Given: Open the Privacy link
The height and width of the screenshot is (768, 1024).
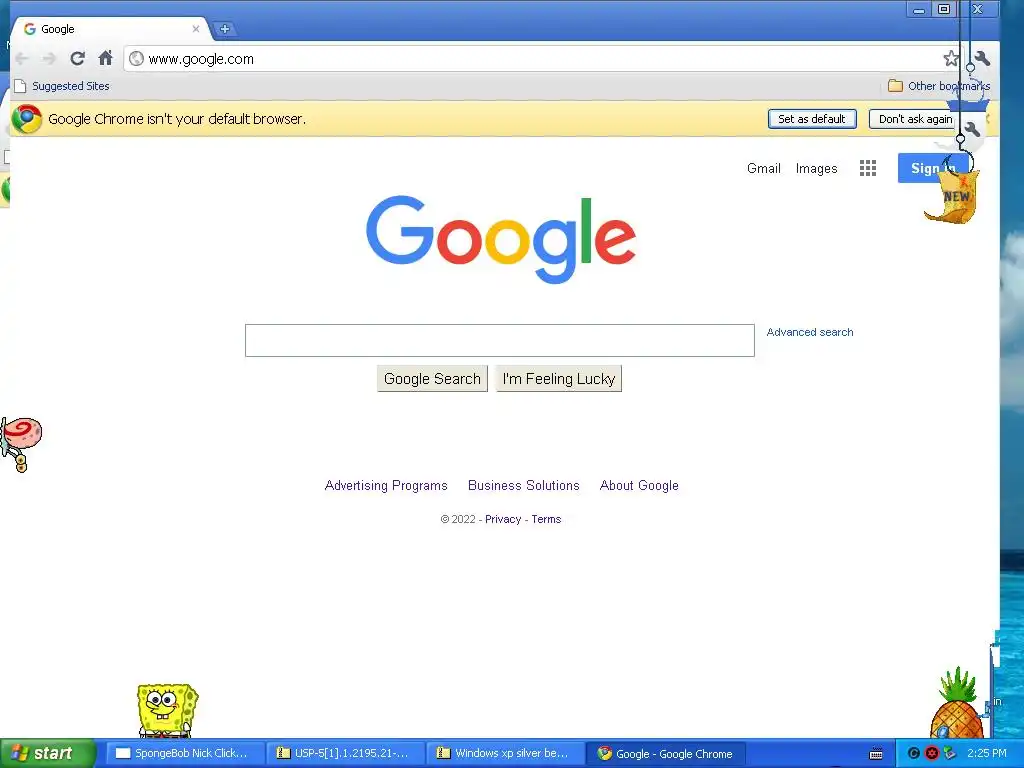Looking at the screenshot, I should click(x=503, y=519).
